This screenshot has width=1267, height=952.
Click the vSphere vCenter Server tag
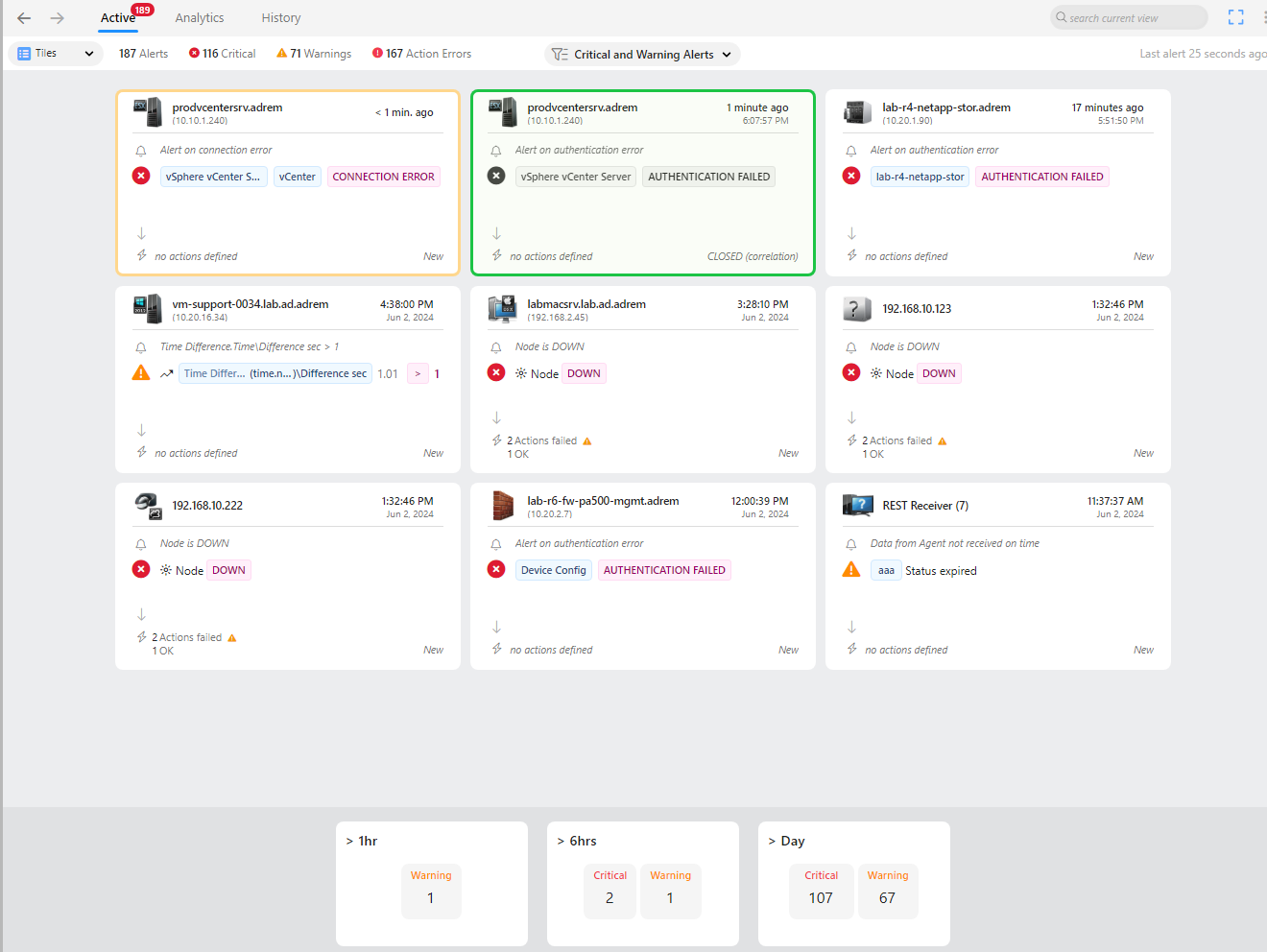576,177
